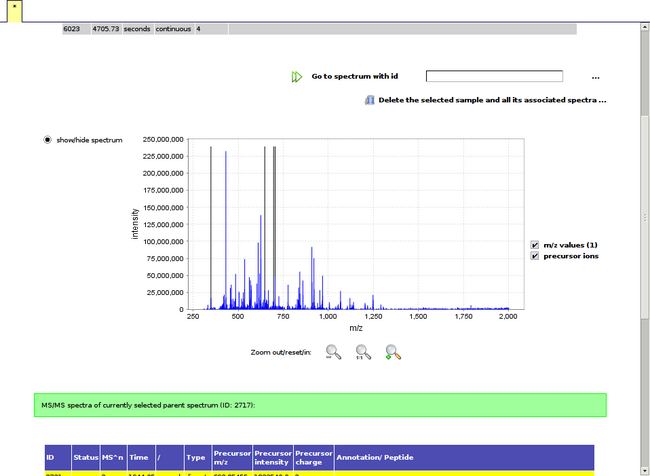
Task: Zoom in on the spectrum chart
Action: [x=393, y=352]
